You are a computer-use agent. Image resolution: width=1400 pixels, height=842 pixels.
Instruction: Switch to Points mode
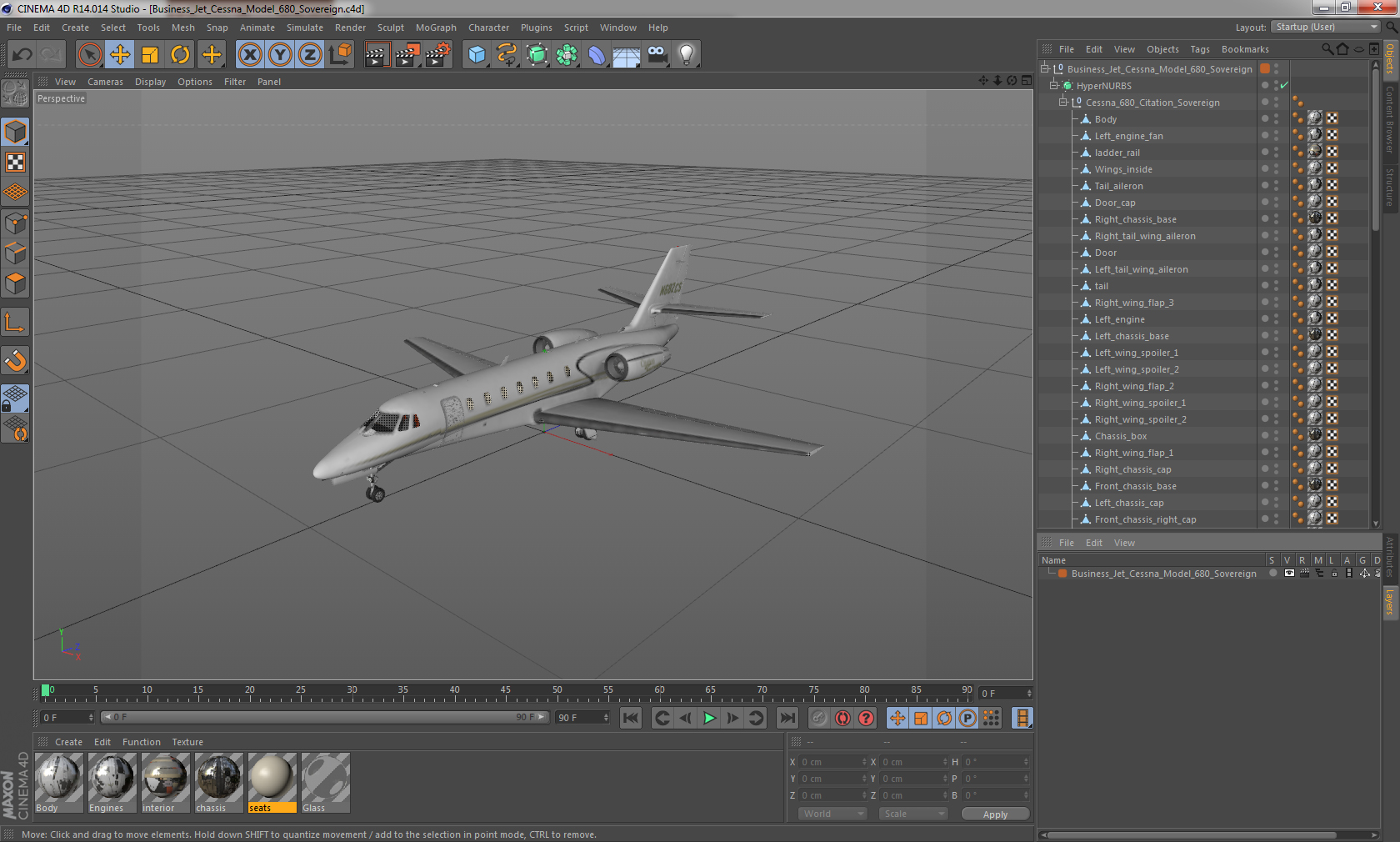coord(16,223)
